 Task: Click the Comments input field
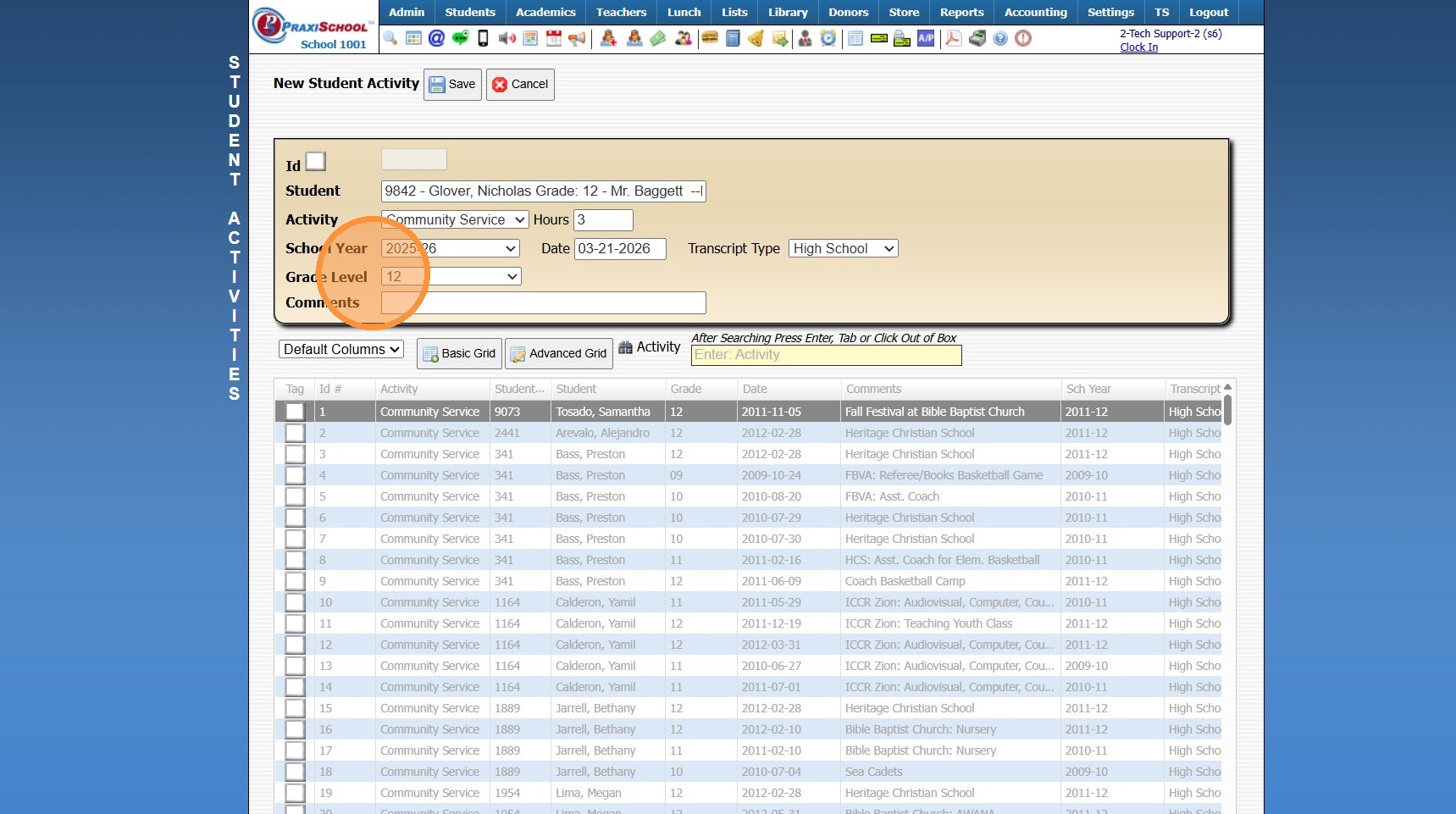pyautogui.click(x=543, y=302)
